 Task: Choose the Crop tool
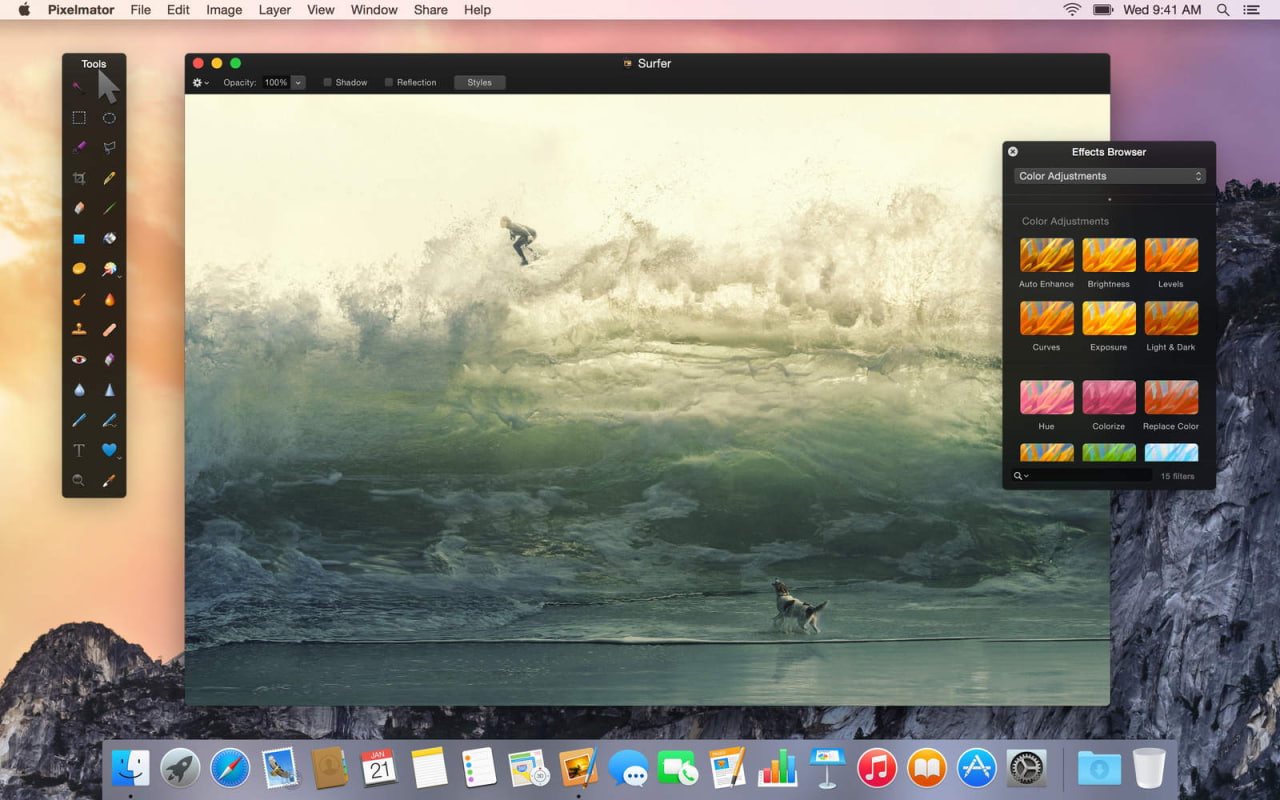[78, 177]
